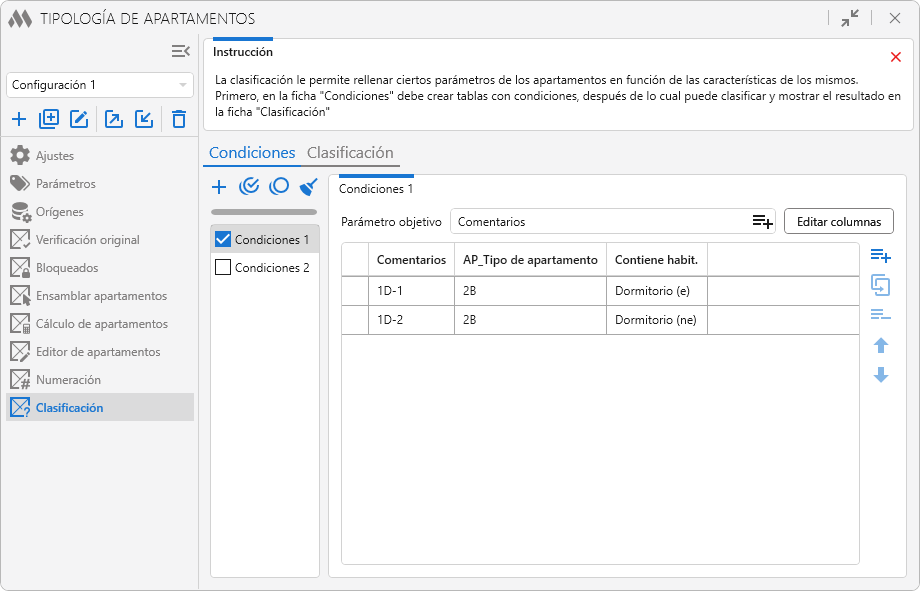The height and width of the screenshot is (591, 920).
Task: Click the Editar columnas button
Action: [x=838, y=222]
